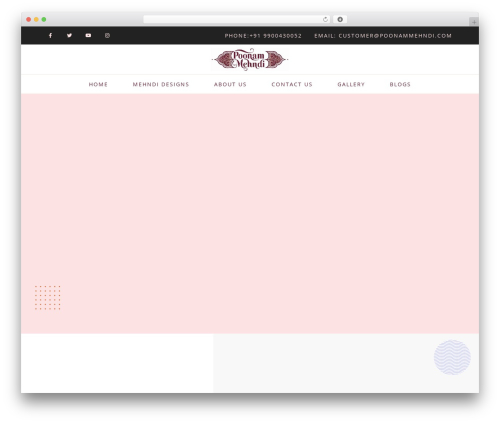Click the download icon beside the address bar

(340, 19)
